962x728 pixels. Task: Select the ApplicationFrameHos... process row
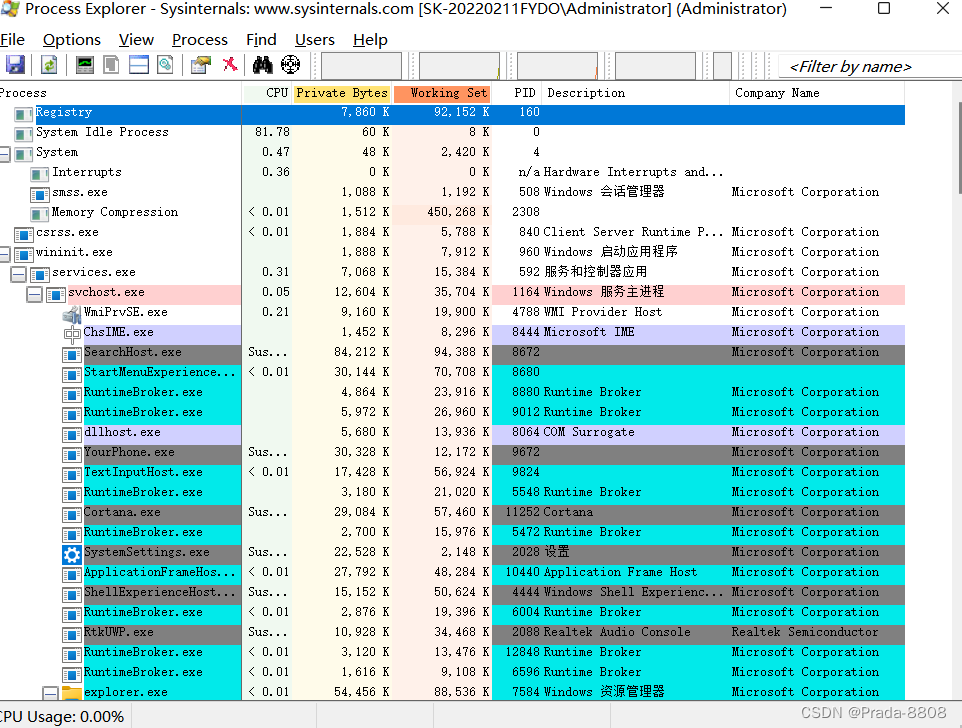452,572
